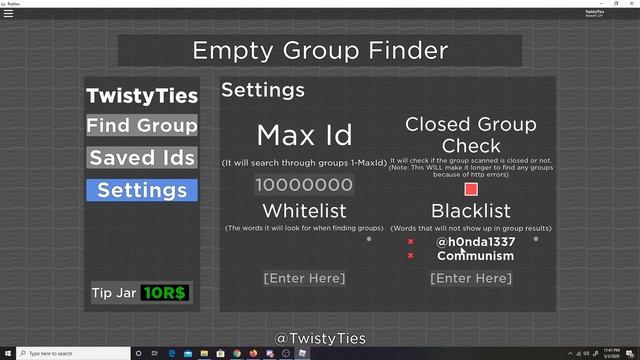Image resolution: width=640 pixels, height=360 pixels.
Task: Click the Whitelist [Enter Here] field
Action: point(304,278)
